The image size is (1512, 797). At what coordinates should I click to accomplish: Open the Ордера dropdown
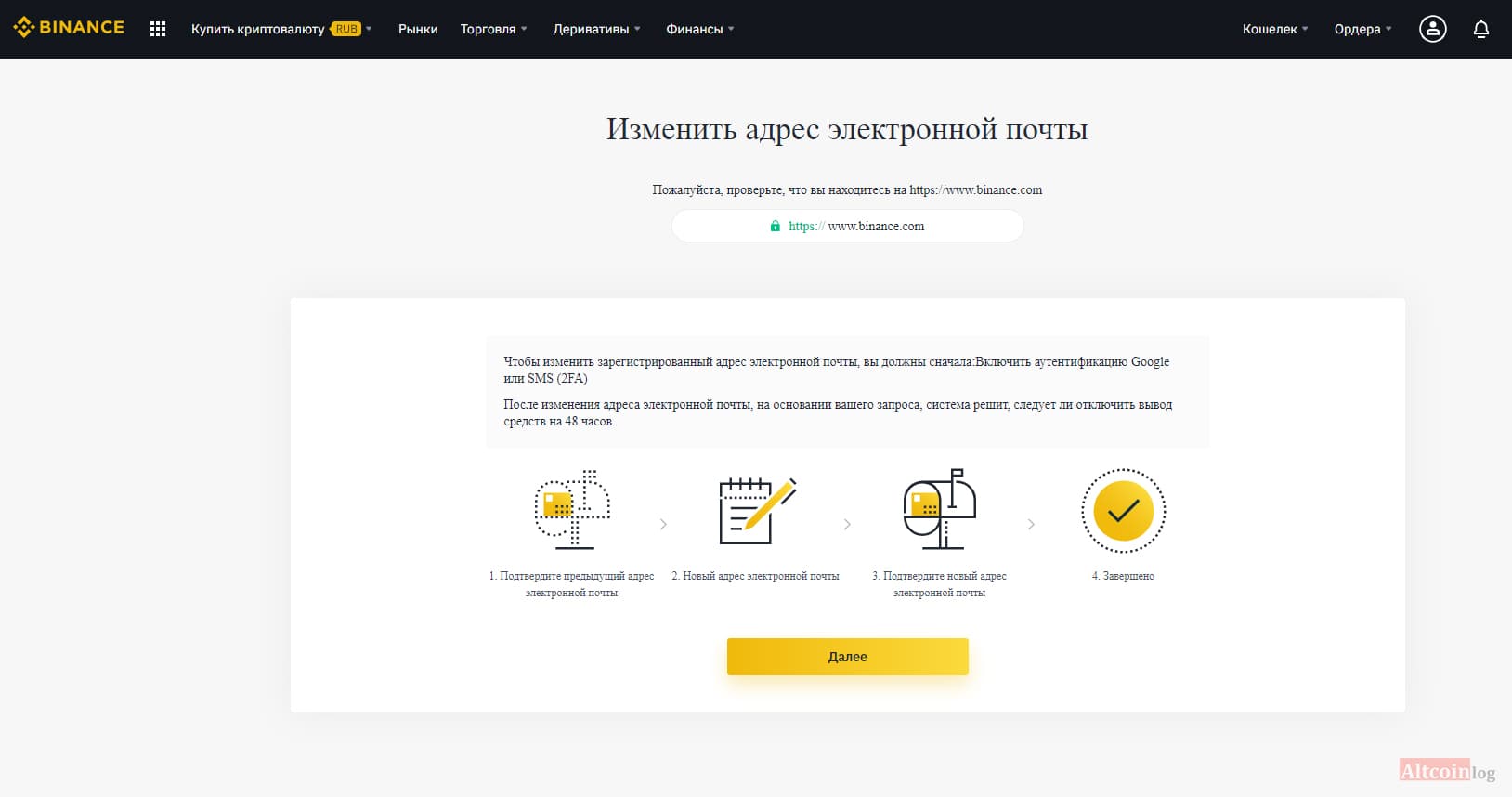coord(1362,29)
